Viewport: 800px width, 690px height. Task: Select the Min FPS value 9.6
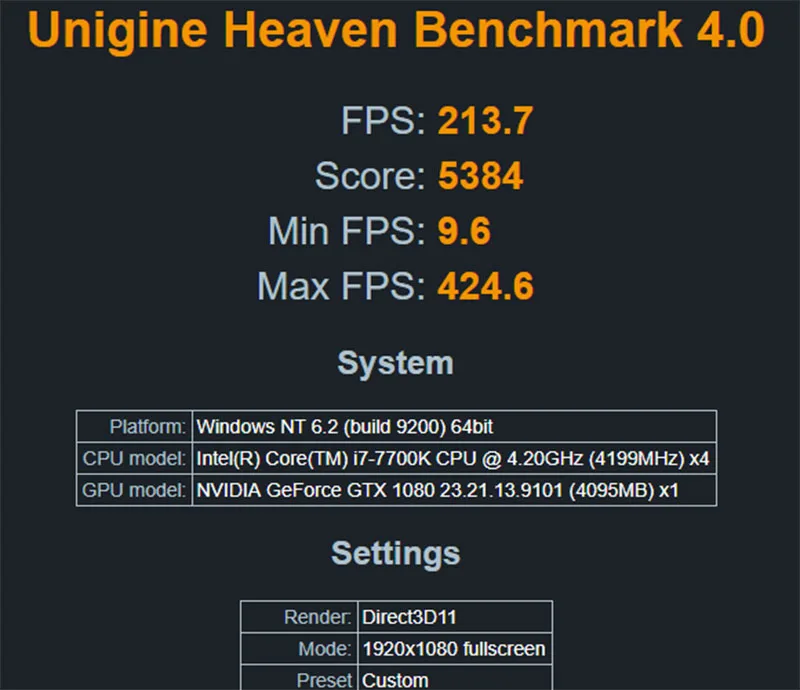pos(464,231)
